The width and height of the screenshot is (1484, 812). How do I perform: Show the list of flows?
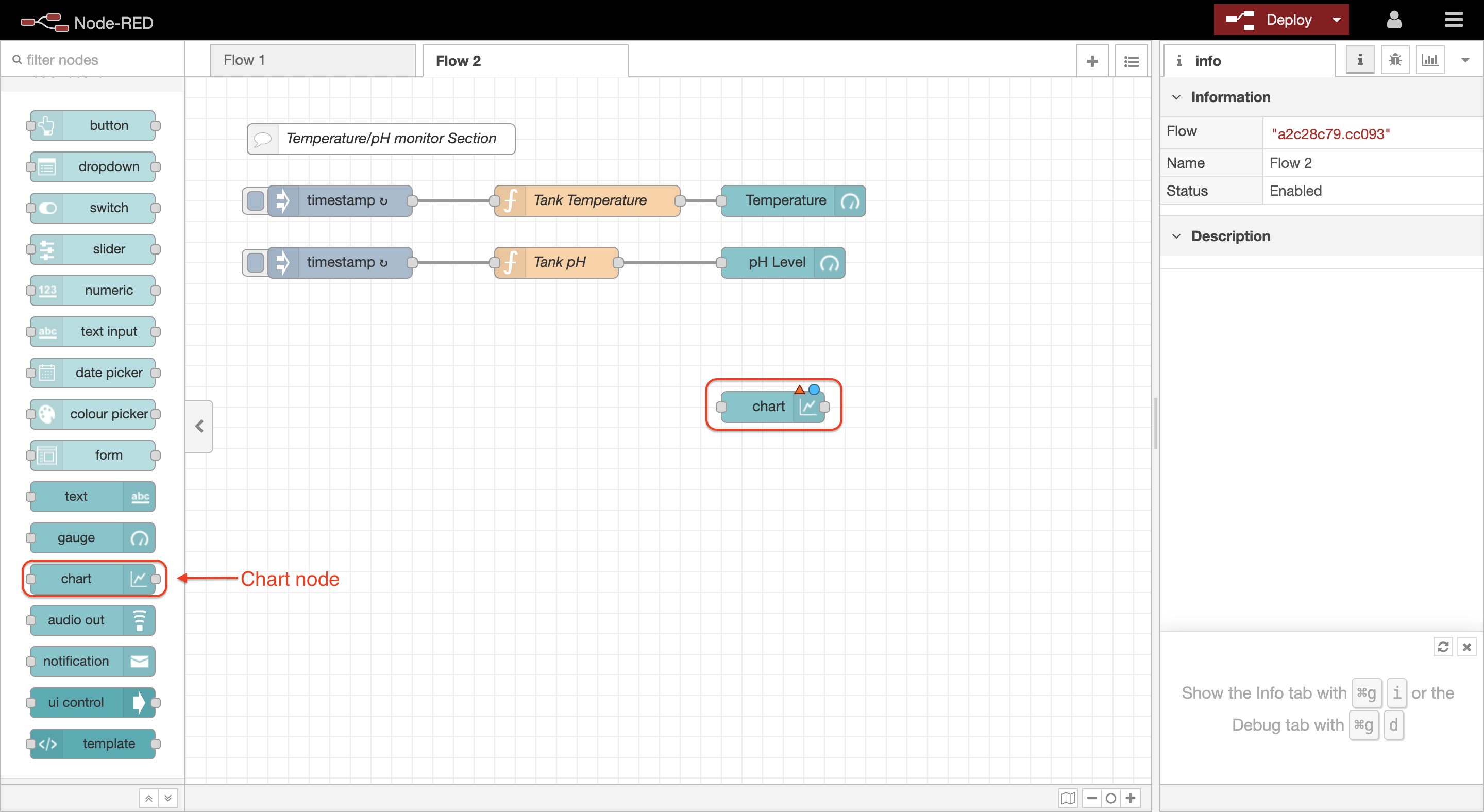[x=1131, y=61]
